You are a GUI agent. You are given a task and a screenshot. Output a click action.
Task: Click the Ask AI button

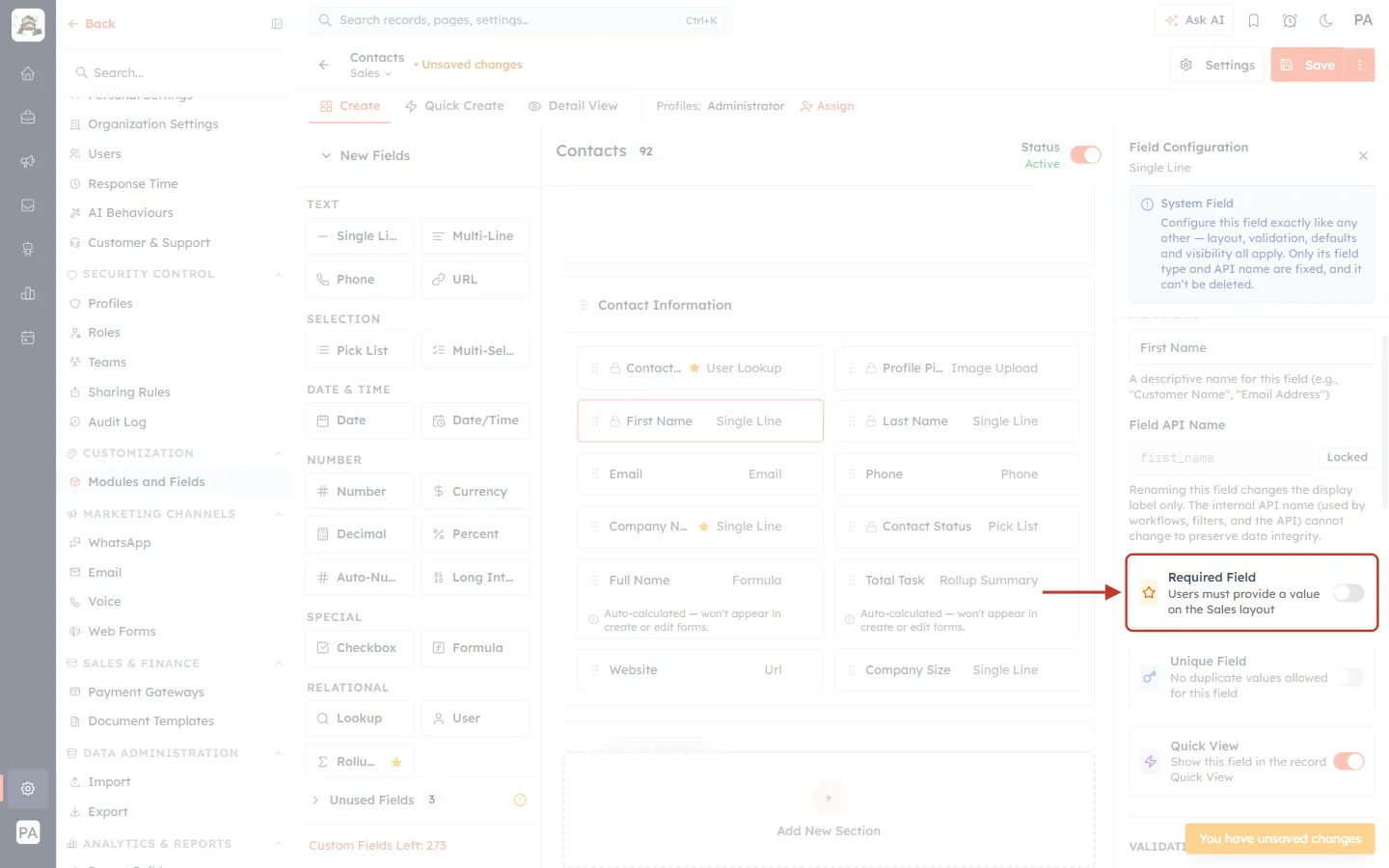1195,20
